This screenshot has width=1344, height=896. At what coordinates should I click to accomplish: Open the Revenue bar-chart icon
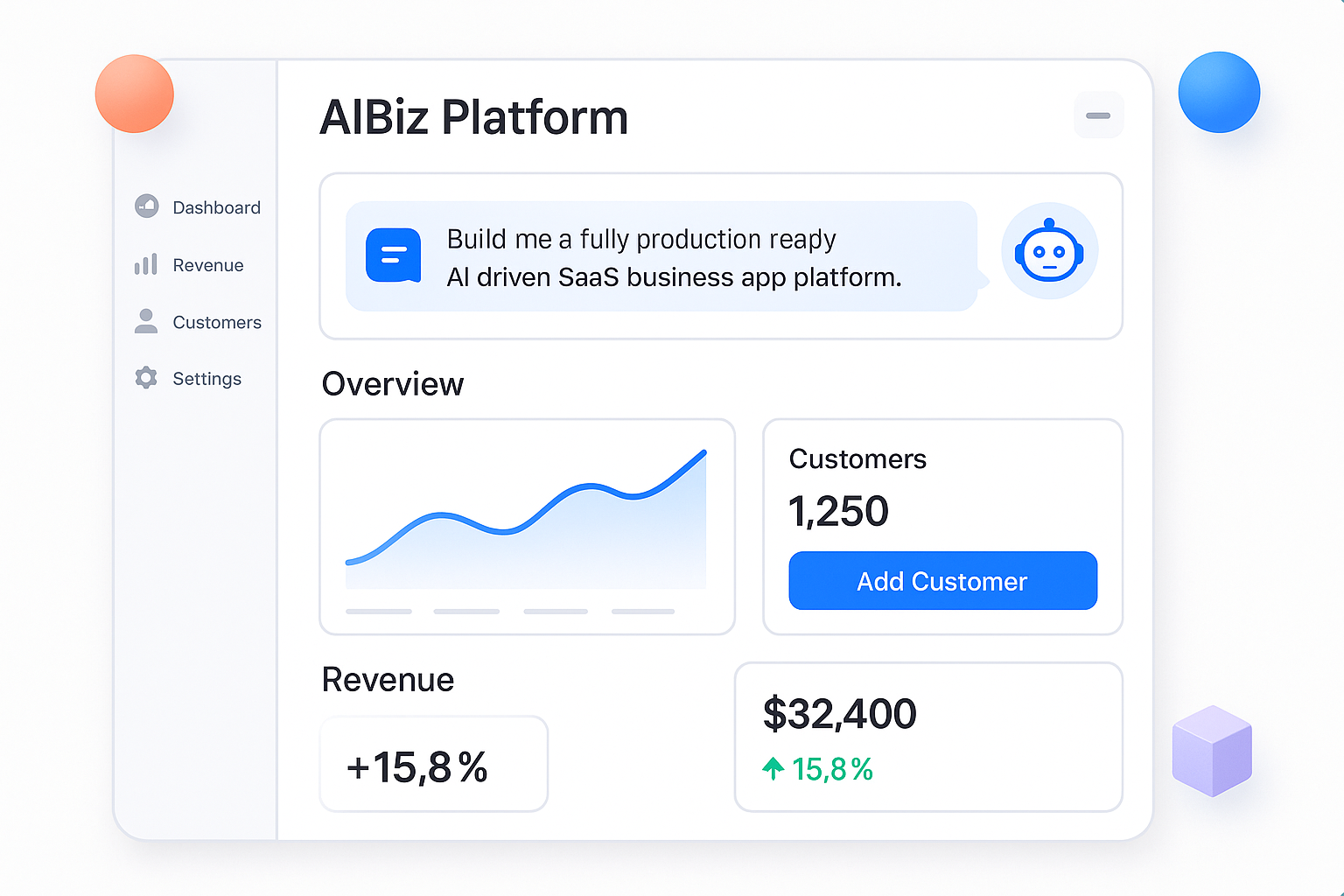coord(146,264)
